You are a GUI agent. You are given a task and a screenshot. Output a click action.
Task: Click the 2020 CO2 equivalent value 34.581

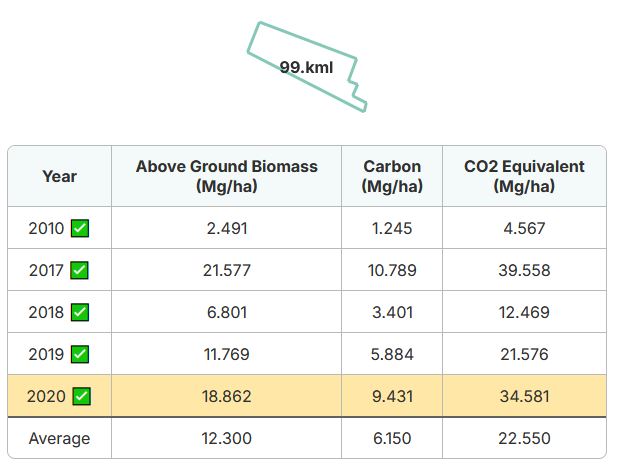pyautogui.click(x=524, y=396)
